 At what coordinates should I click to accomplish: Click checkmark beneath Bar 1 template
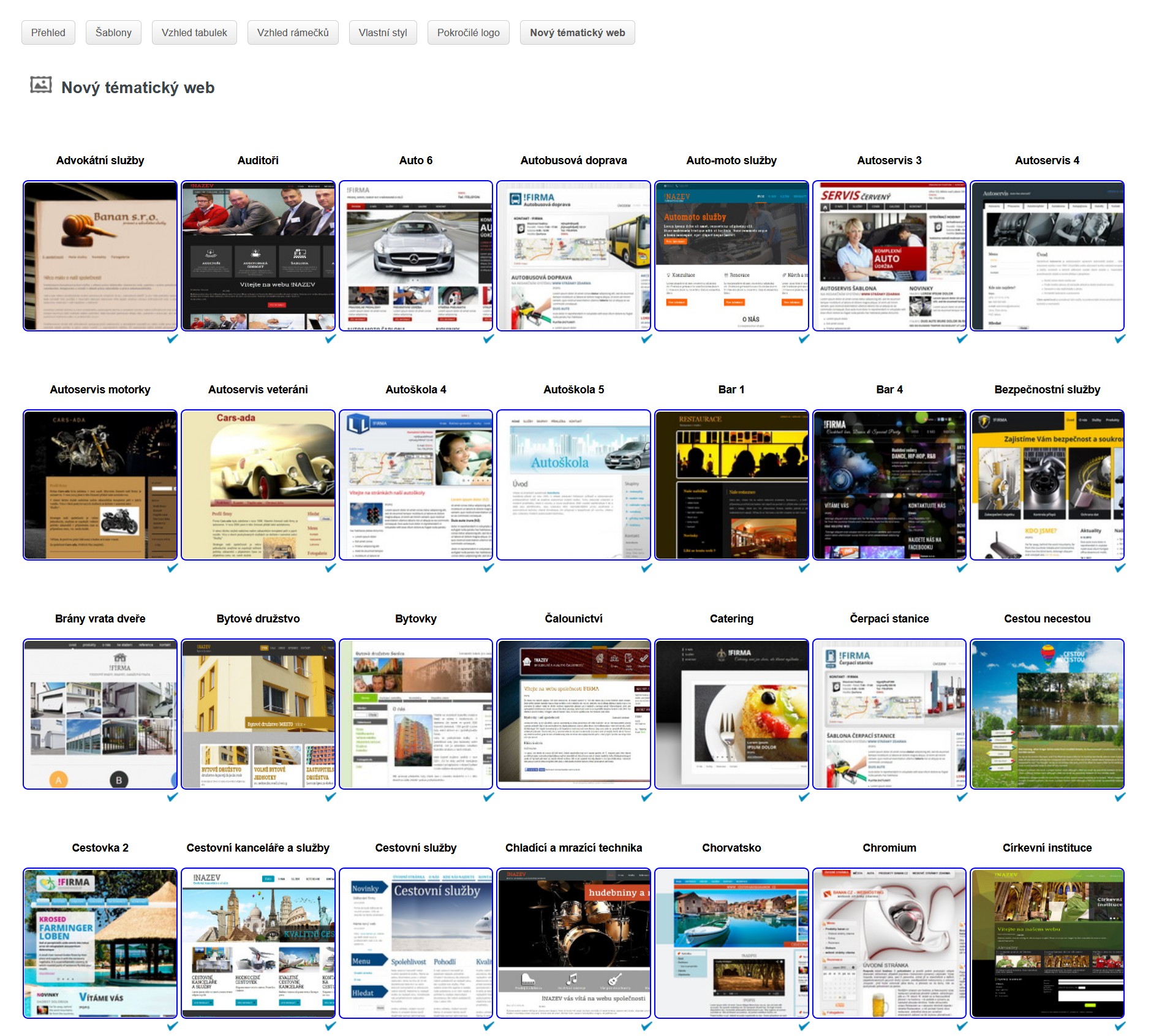tap(804, 568)
